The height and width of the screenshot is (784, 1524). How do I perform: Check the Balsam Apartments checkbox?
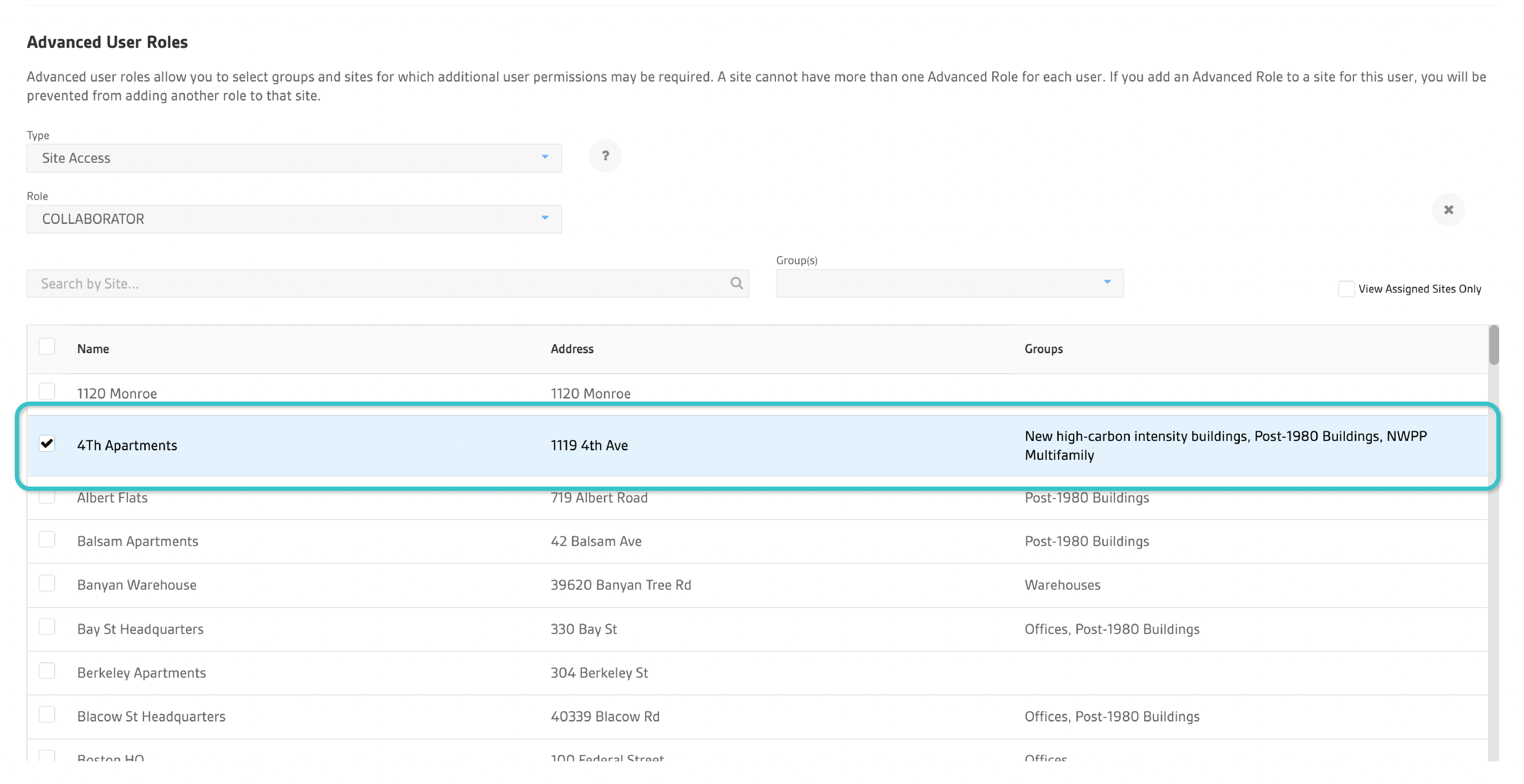click(x=47, y=539)
